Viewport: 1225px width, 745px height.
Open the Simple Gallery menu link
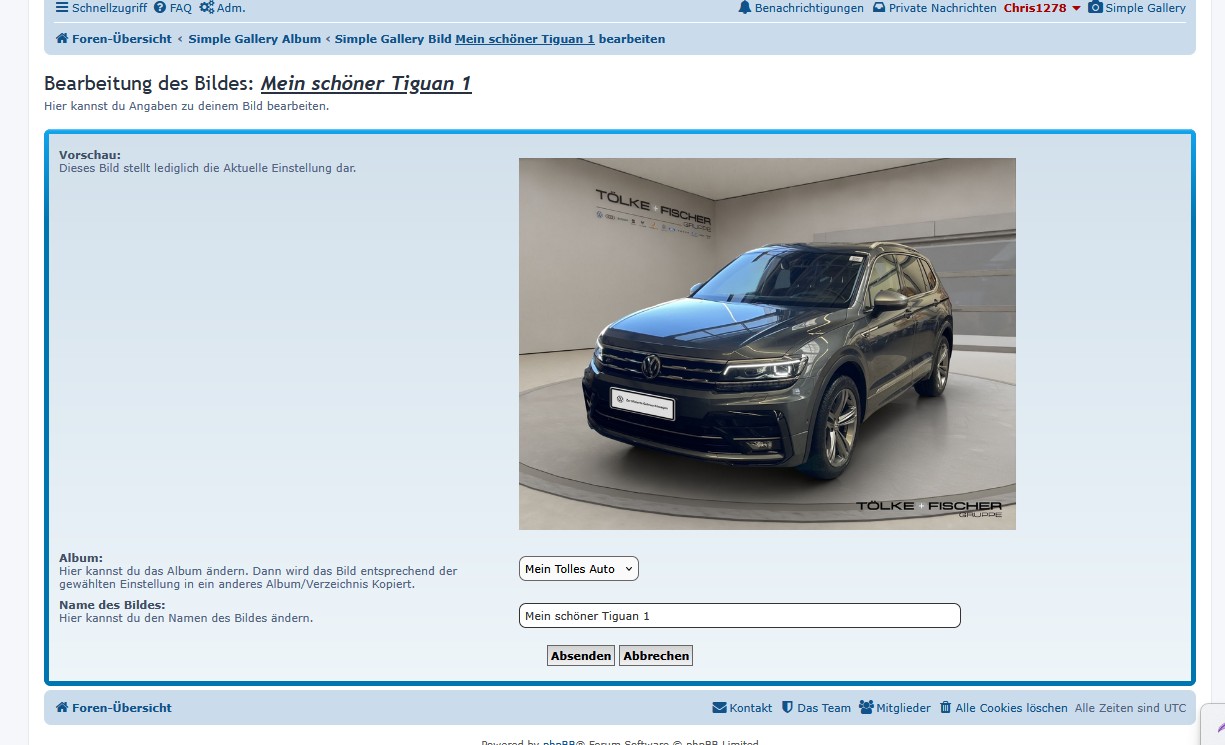pyautogui.click(x=1145, y=8)
